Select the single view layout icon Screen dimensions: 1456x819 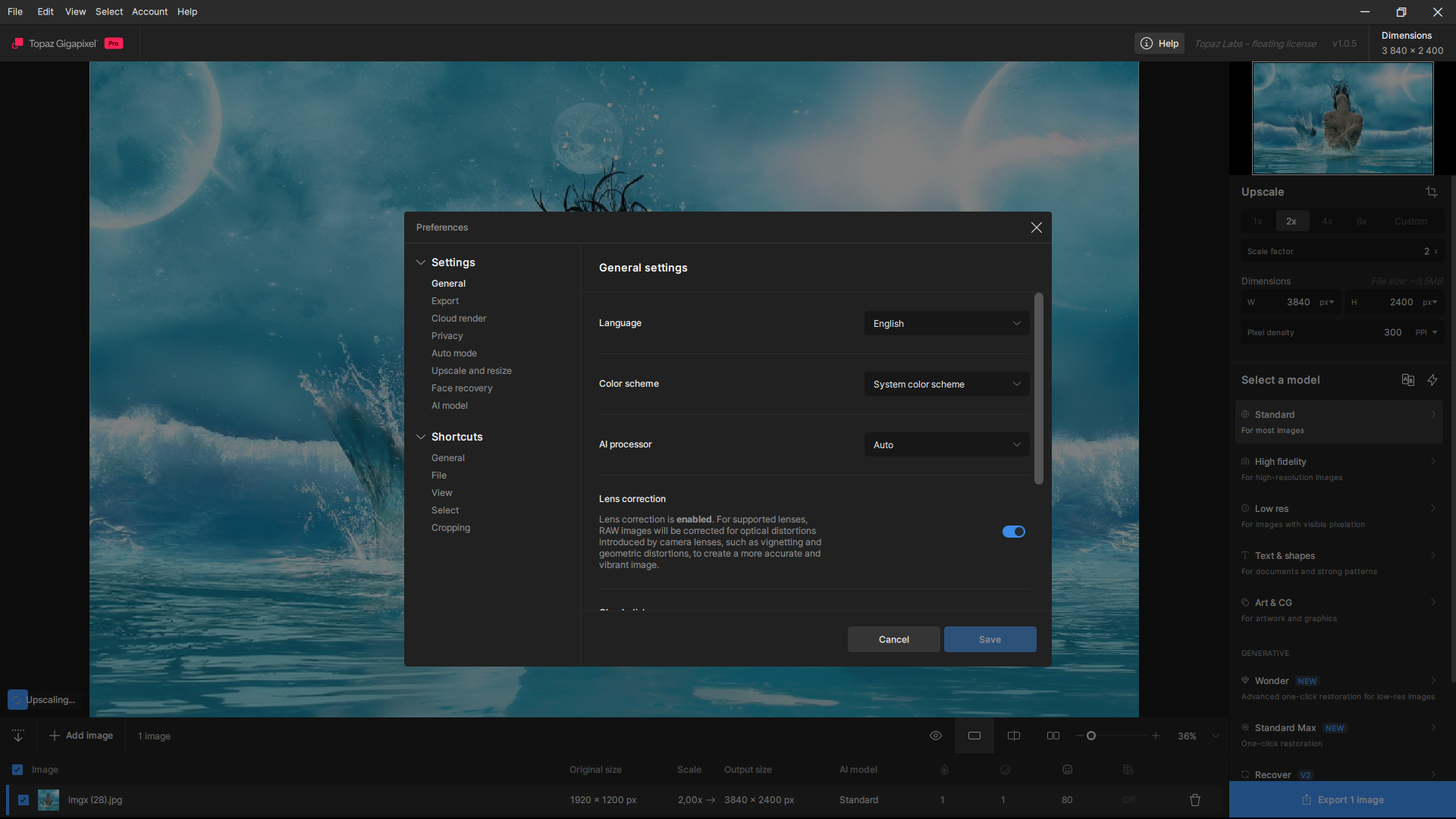pyautogui.click(x=974, y=736)
